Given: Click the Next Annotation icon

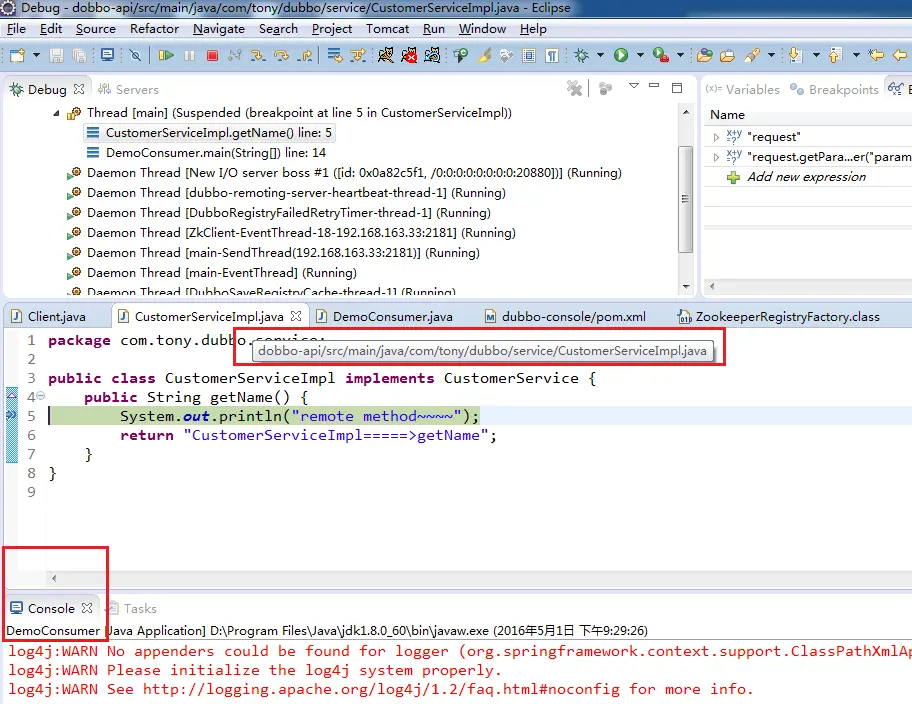Looking at the screenshot, I should (x=796, y=55).
